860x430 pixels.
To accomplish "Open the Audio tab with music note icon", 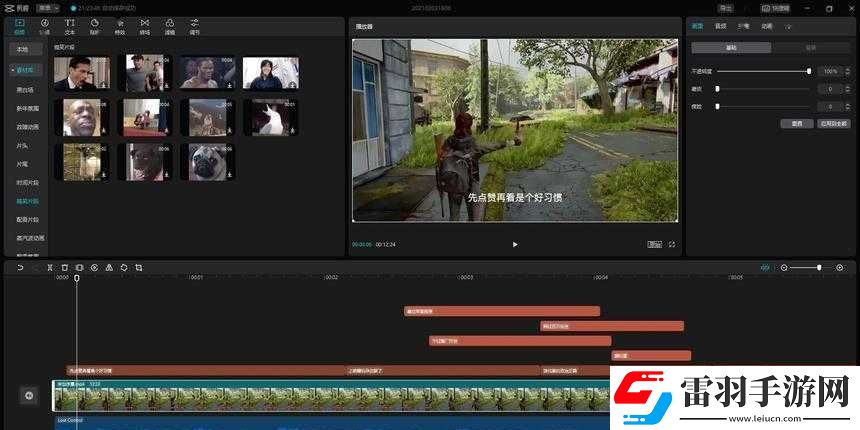I will [x=45, y=26].
